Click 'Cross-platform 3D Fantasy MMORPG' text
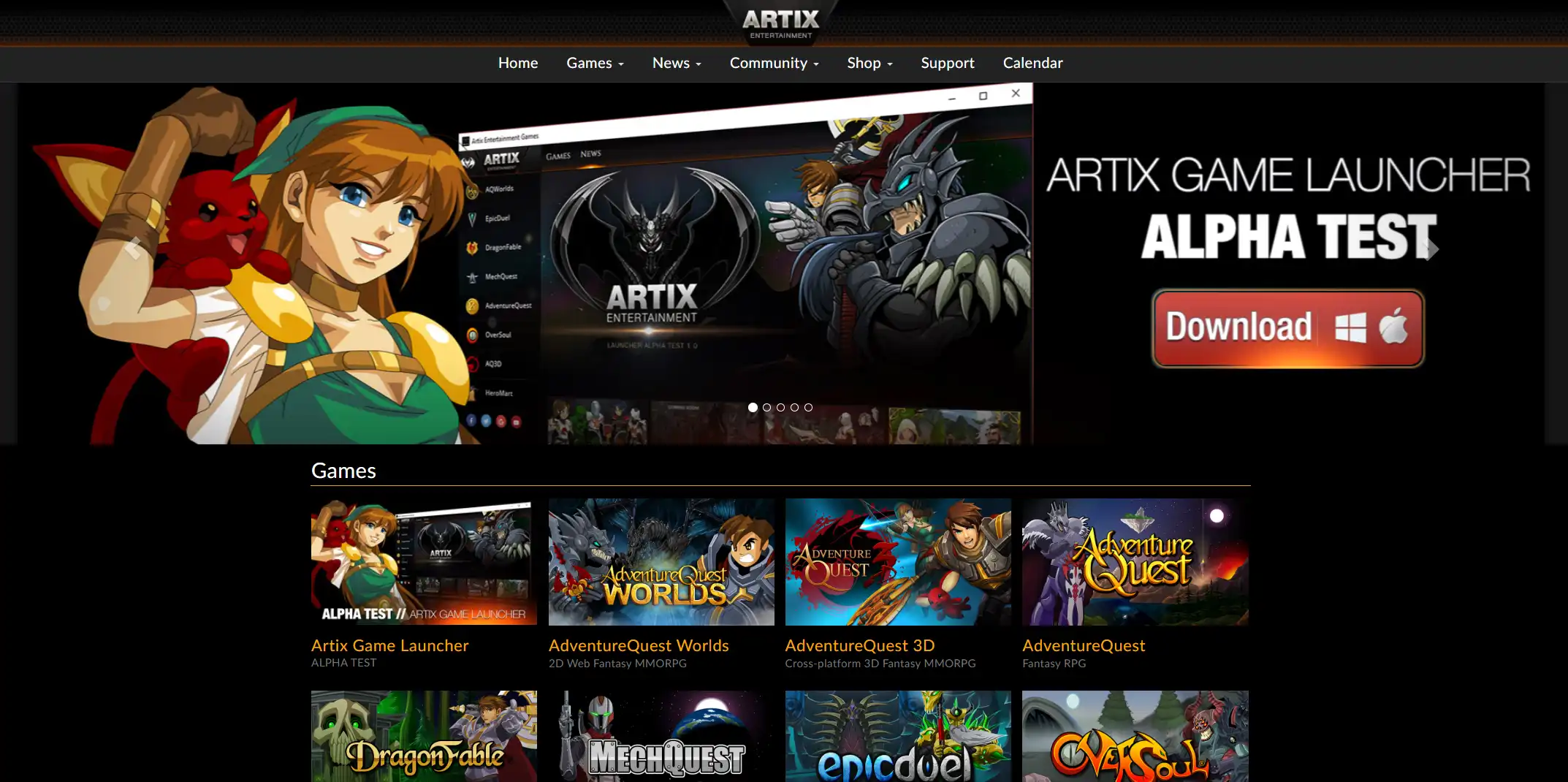Screen dimensions: 1568x782 point(880,664)
